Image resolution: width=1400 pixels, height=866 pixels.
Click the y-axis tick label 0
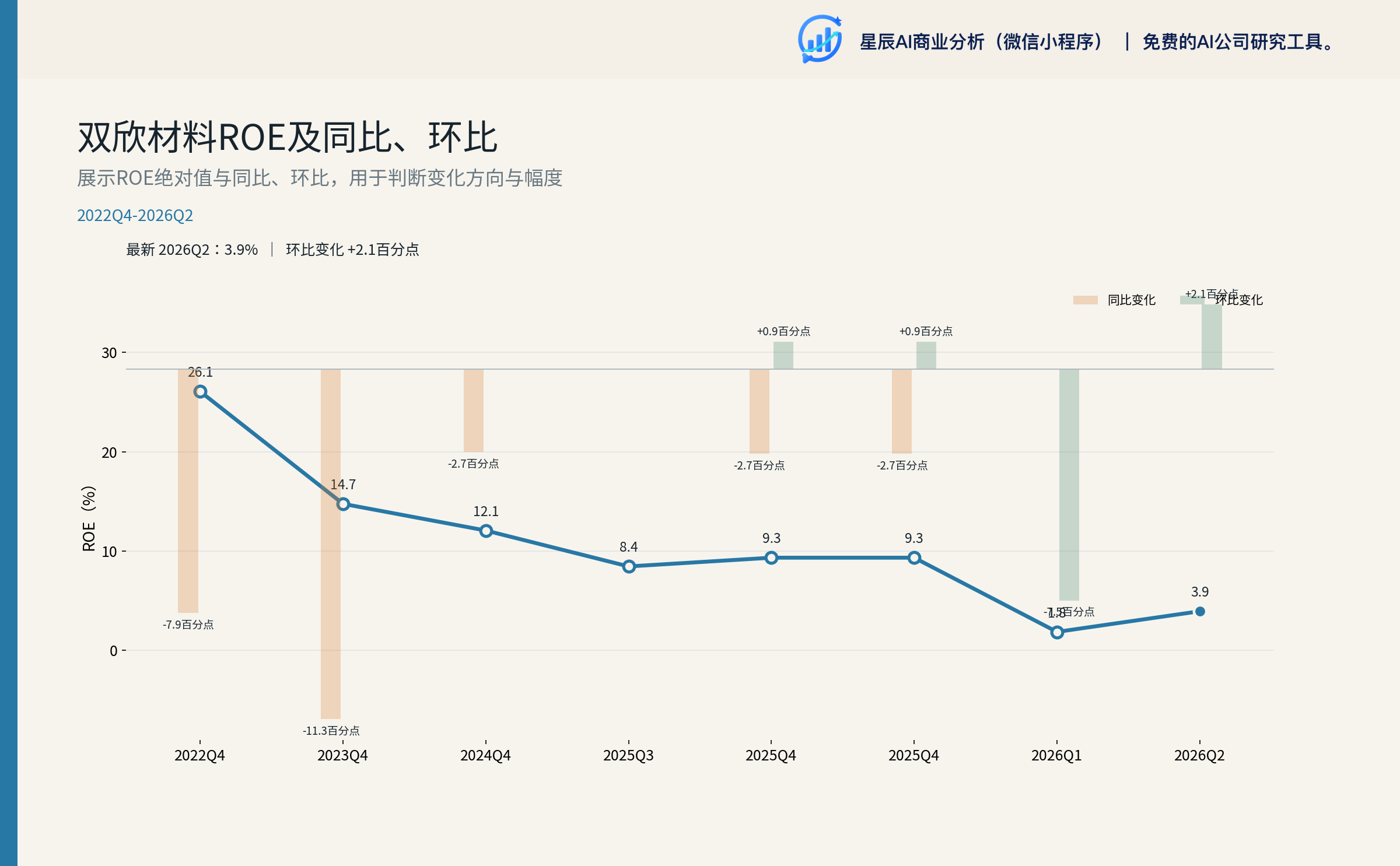pyautogui.click(x=113, y=651)
